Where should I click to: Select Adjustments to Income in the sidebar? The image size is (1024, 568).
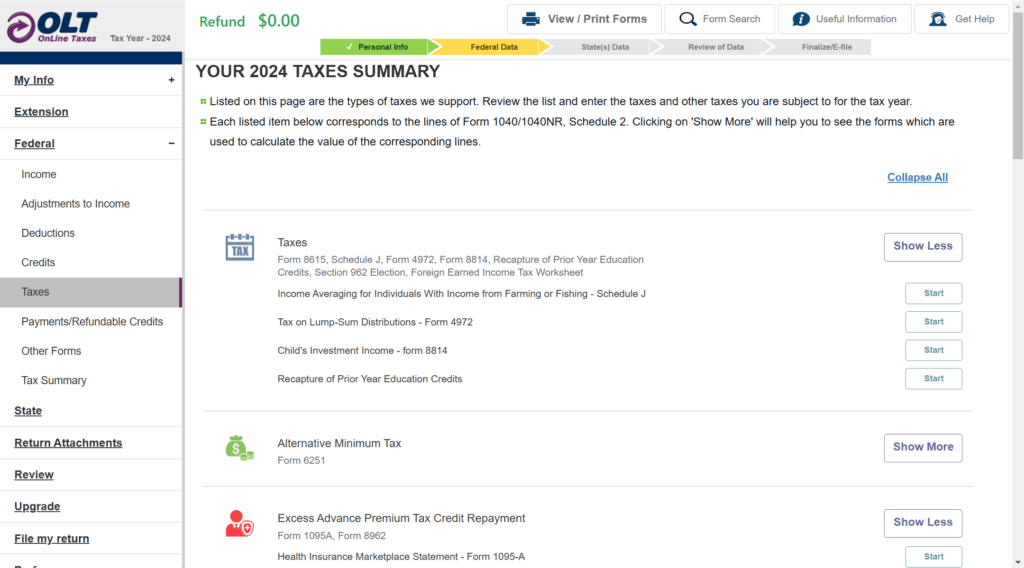tap(75, 204)
